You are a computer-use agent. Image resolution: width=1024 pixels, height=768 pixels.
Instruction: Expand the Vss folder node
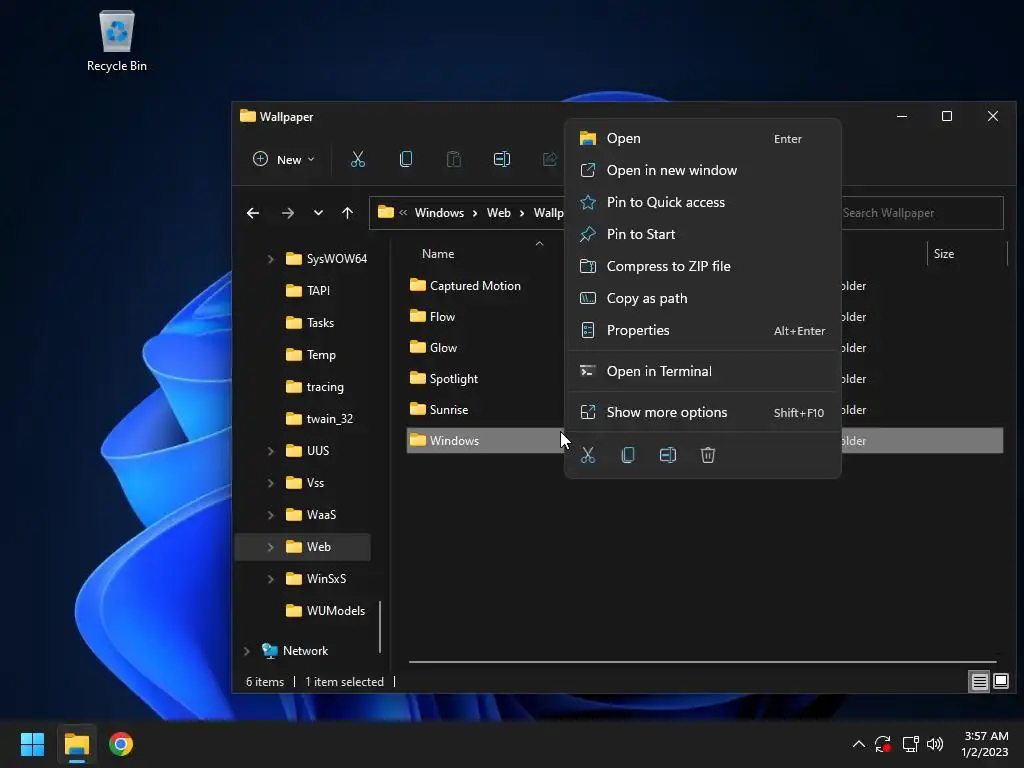(x=270, y=483)
